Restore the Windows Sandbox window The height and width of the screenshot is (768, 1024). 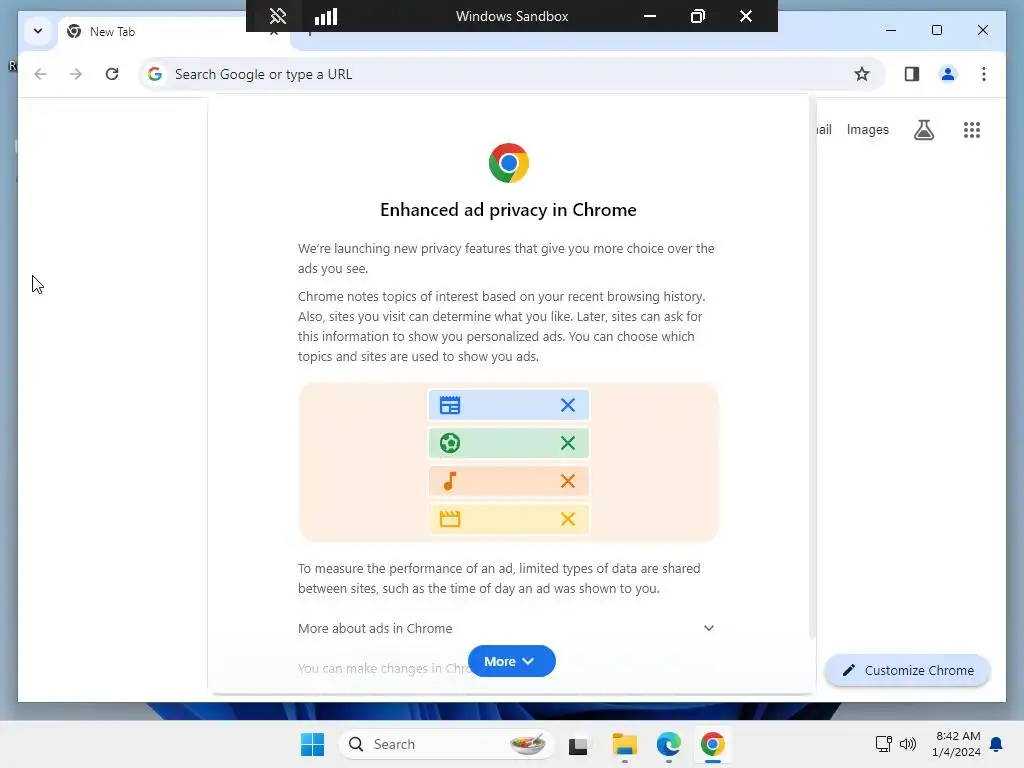(x=697, y=16)
